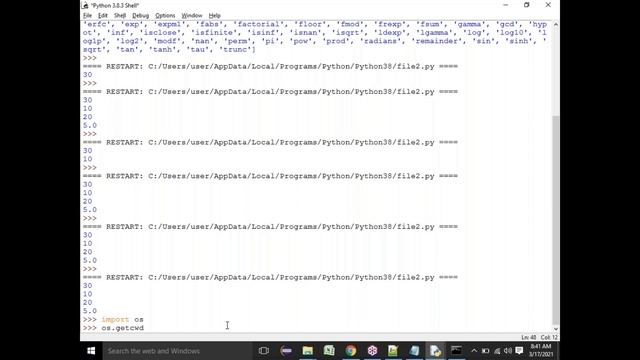Click the volume icon in system tray

coord(508,351)
